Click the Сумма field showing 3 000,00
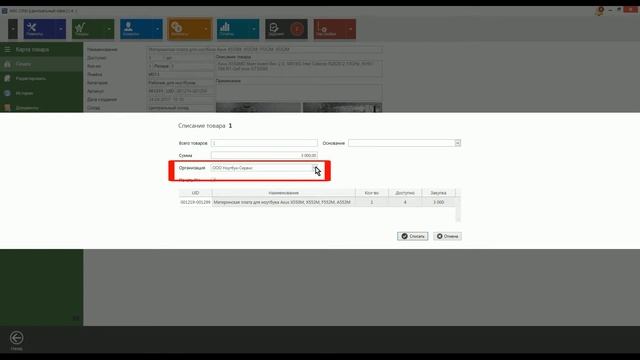 (264, 155)
